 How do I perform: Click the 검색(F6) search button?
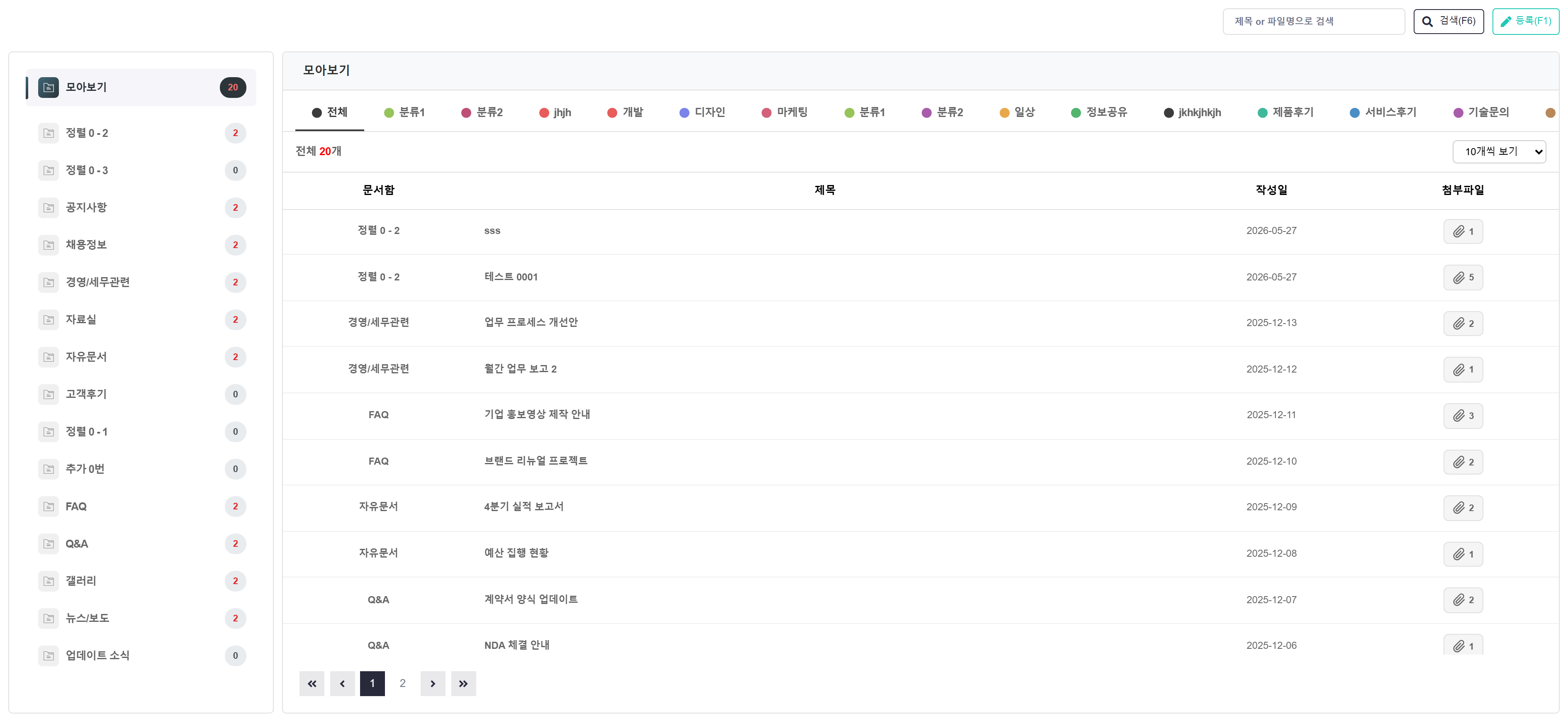tap(1448, 21)
